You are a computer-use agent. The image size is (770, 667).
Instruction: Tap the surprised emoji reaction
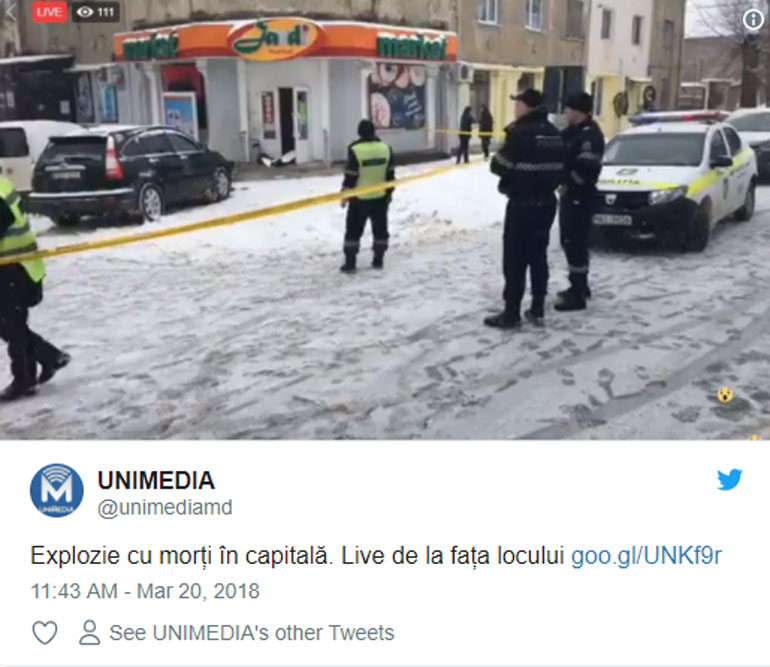click(x=725, y=395)
